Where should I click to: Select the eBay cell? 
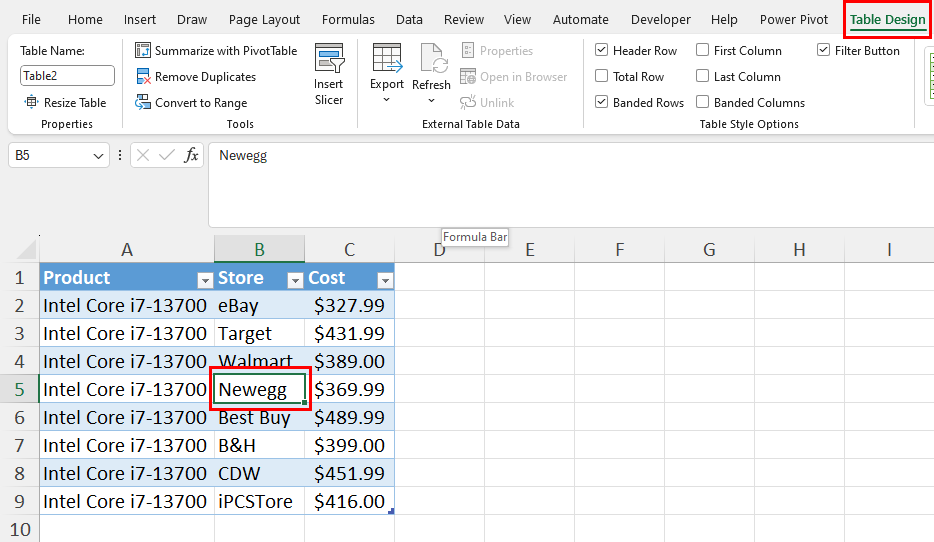click(x=259, y=305)
